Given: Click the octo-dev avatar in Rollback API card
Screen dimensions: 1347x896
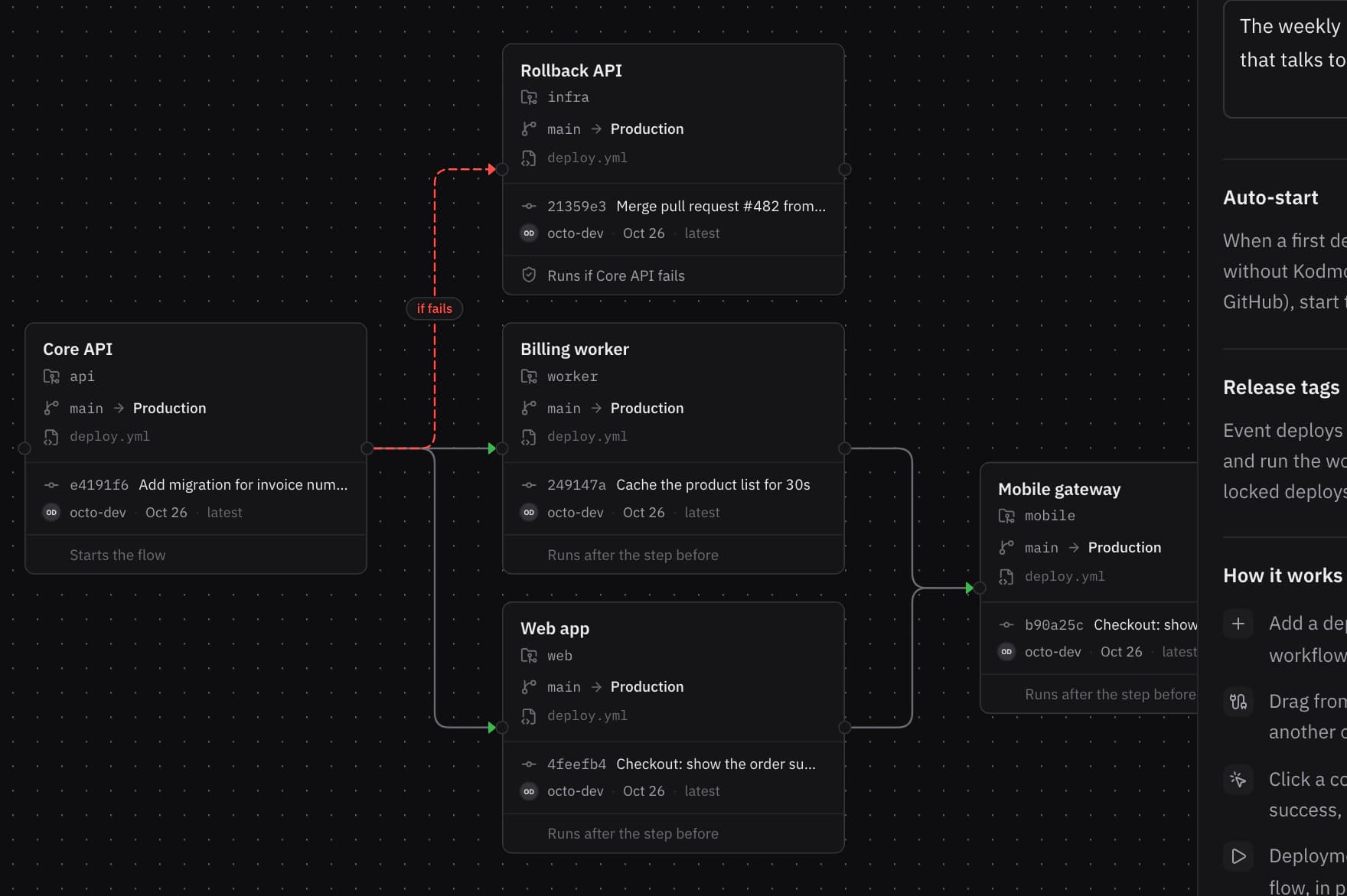Looking at the screenshot, I should point(529,233).
